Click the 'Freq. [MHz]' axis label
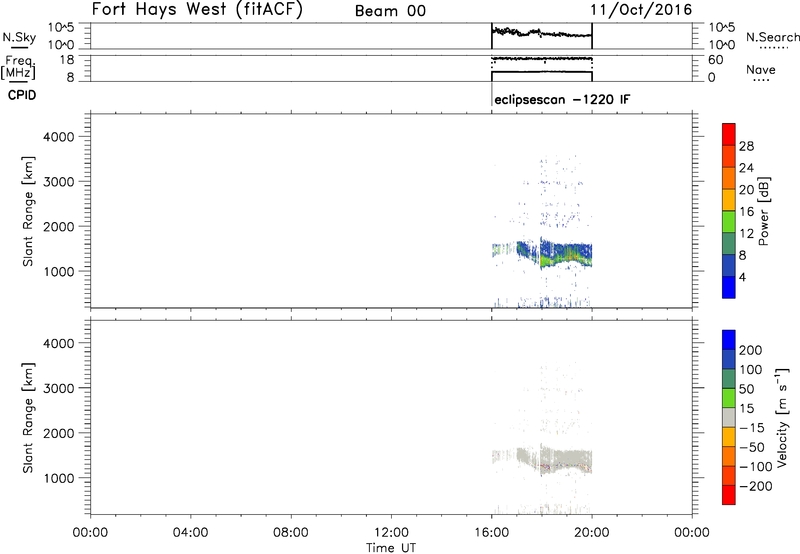800x554 pixels. [x=19, y=67]
